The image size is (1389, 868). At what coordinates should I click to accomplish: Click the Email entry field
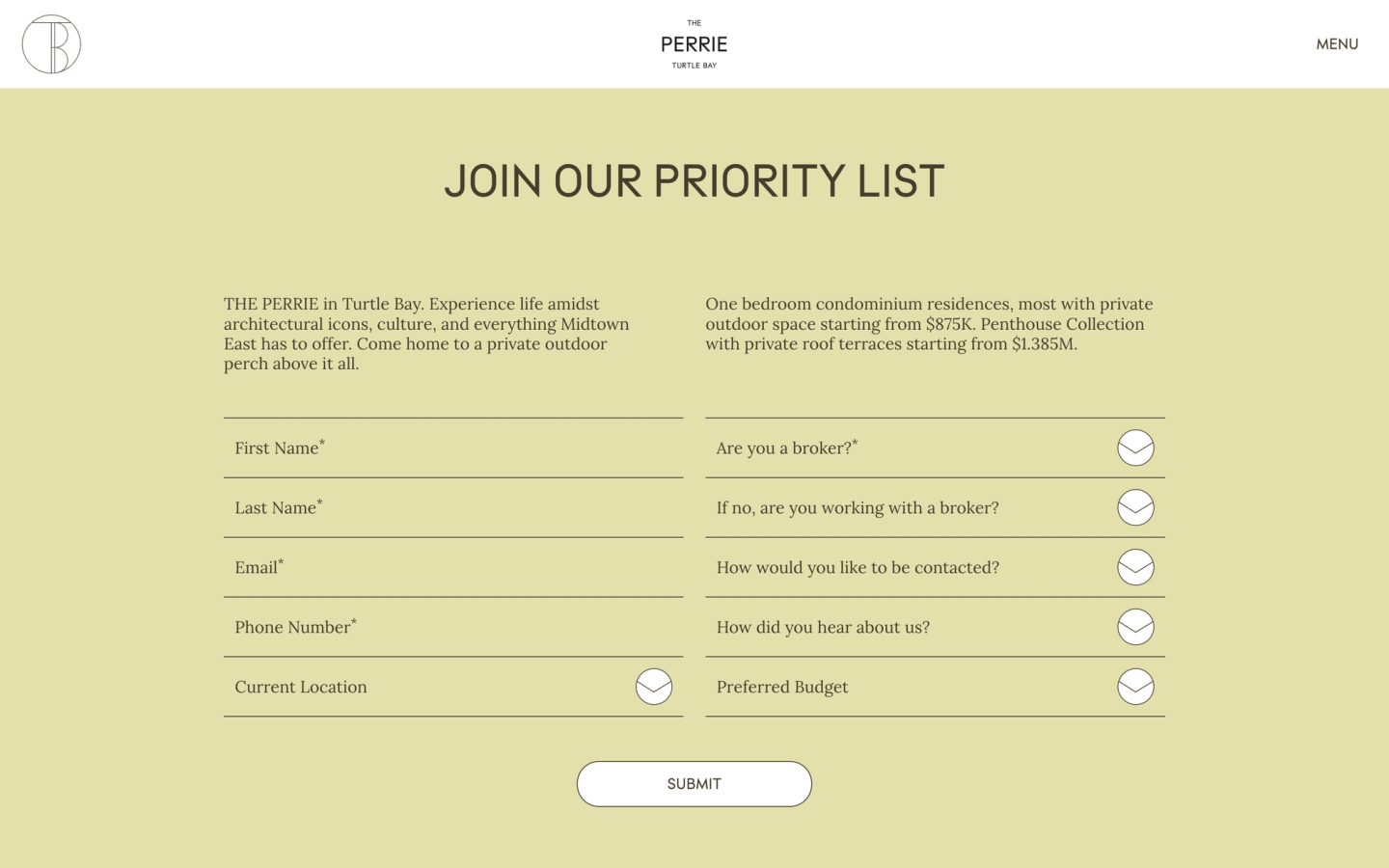tap(453, 567)
